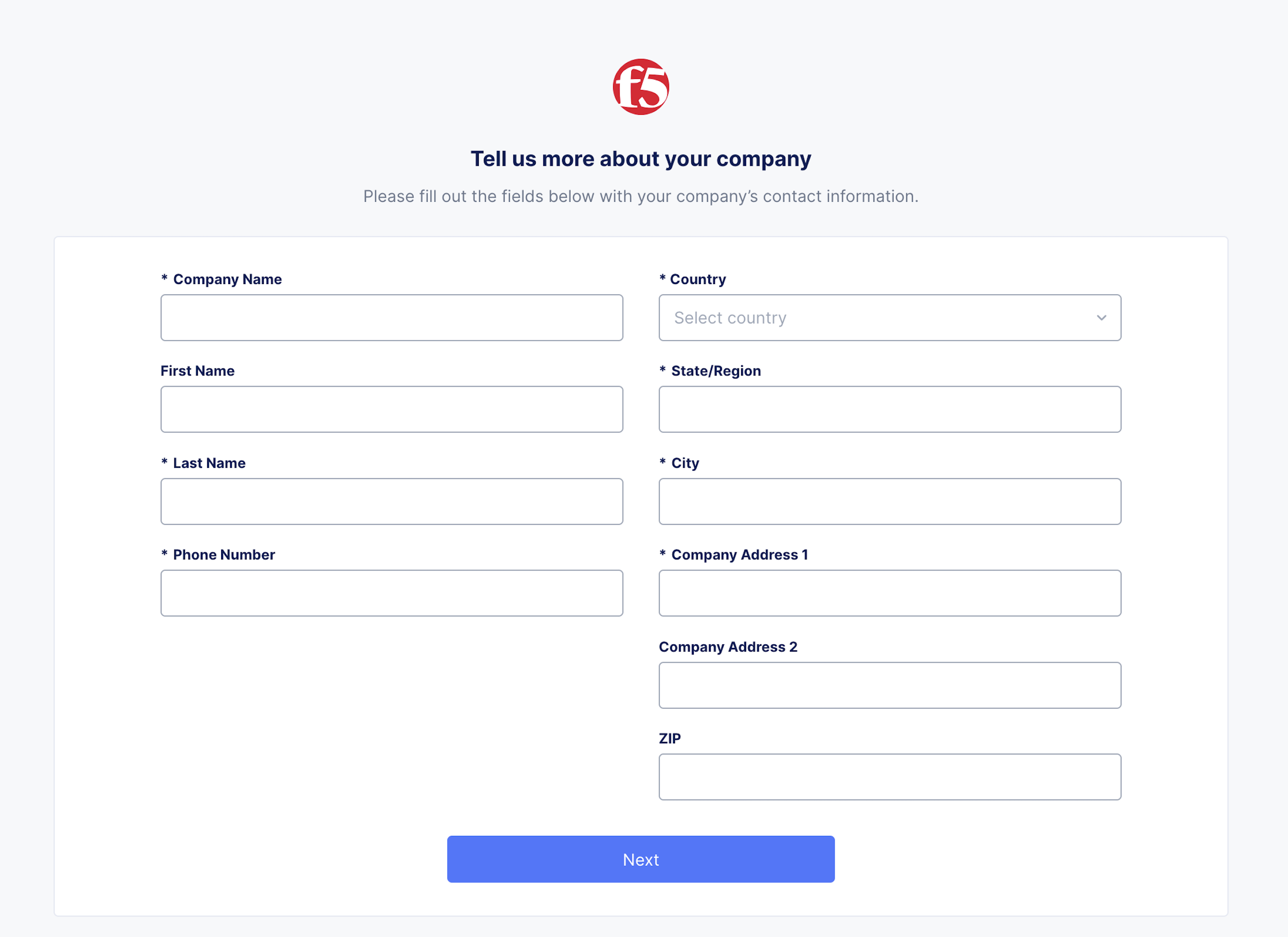Viewport: 1288px width, 937px height.
Task: Click the Country field label
Action: point(697,279)
